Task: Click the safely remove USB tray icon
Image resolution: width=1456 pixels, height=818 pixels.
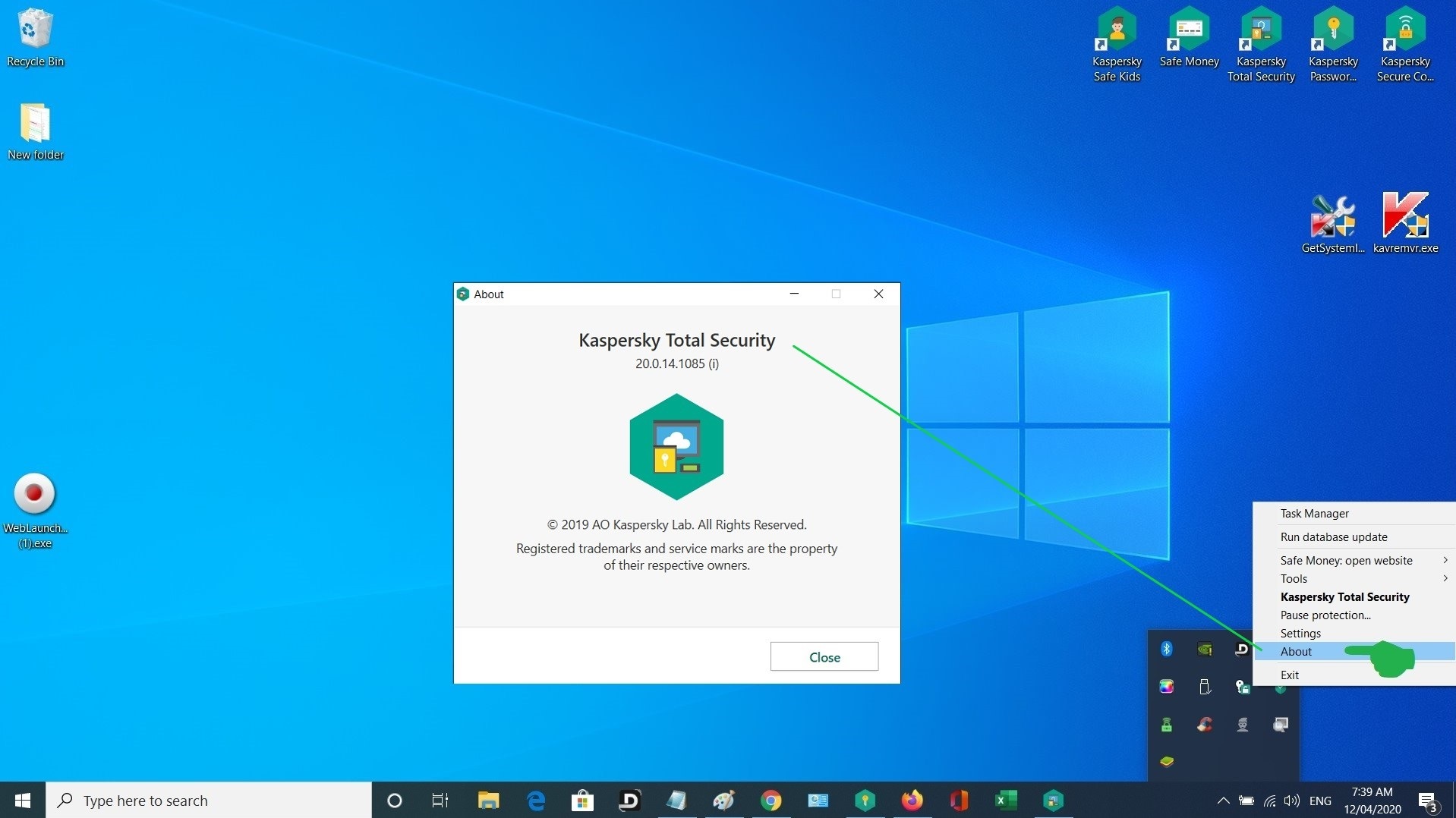Action: pyautogui.click(x=1205, y=687)
